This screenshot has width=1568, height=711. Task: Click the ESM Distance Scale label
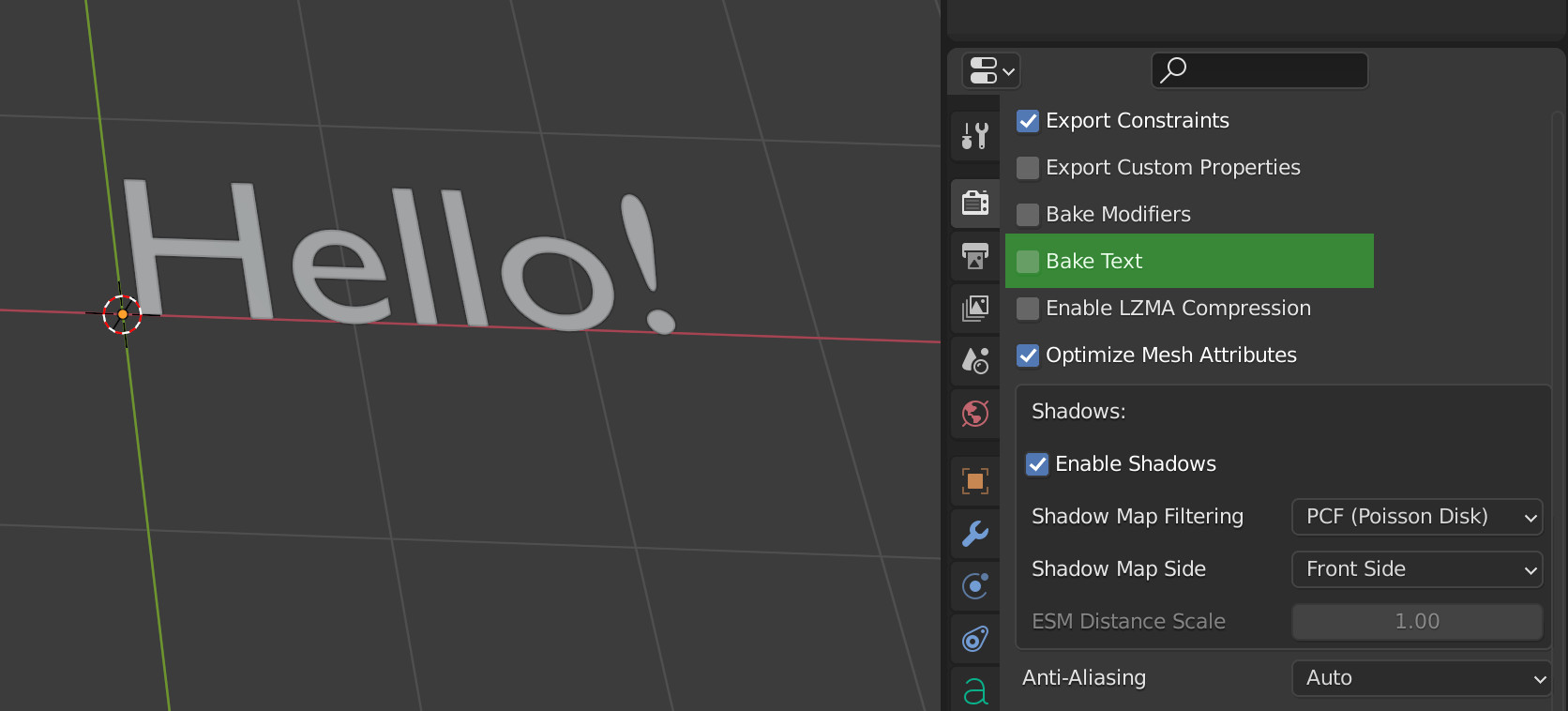click(1128, 622)
